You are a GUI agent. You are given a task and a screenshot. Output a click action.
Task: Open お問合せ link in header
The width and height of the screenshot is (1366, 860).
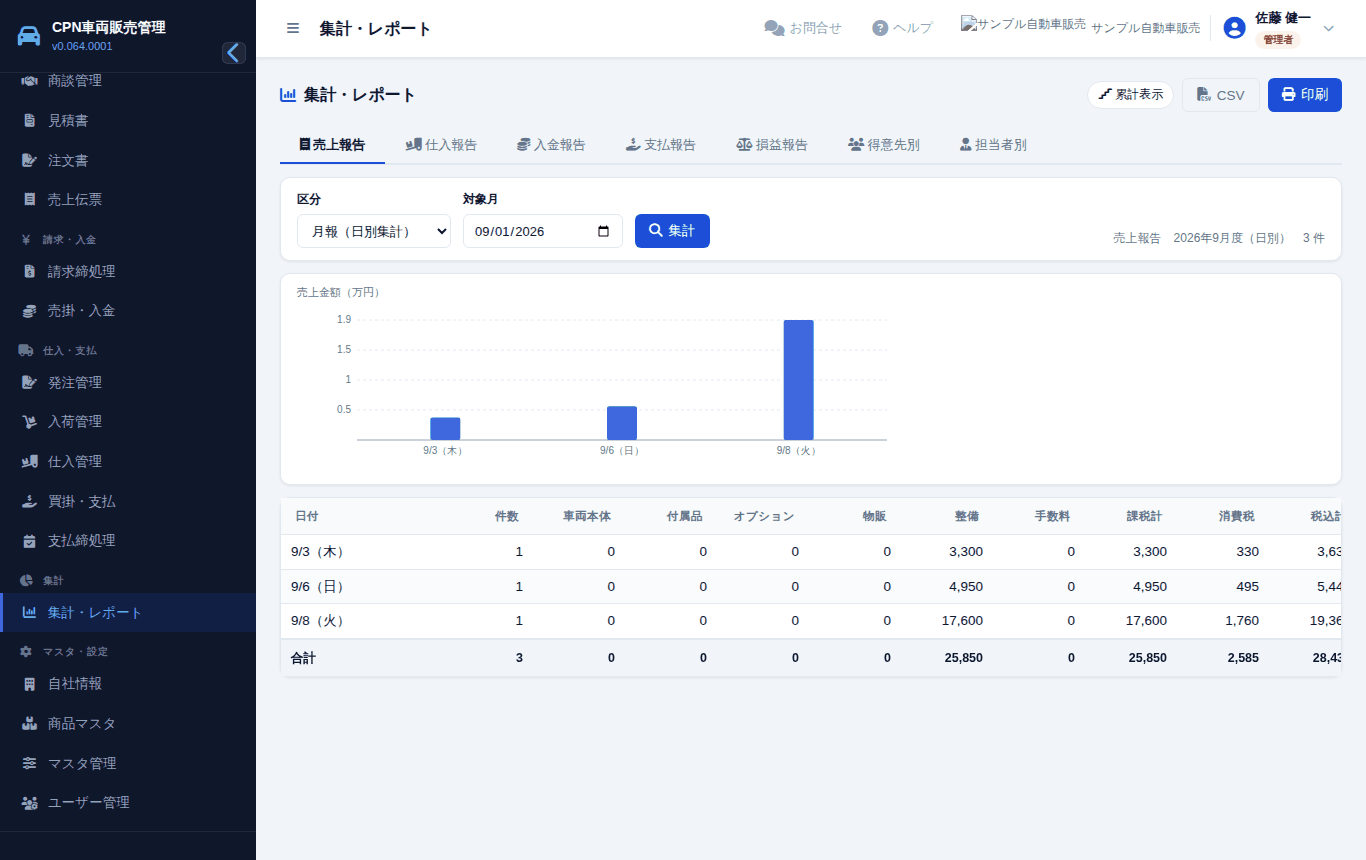click(803, 28)
